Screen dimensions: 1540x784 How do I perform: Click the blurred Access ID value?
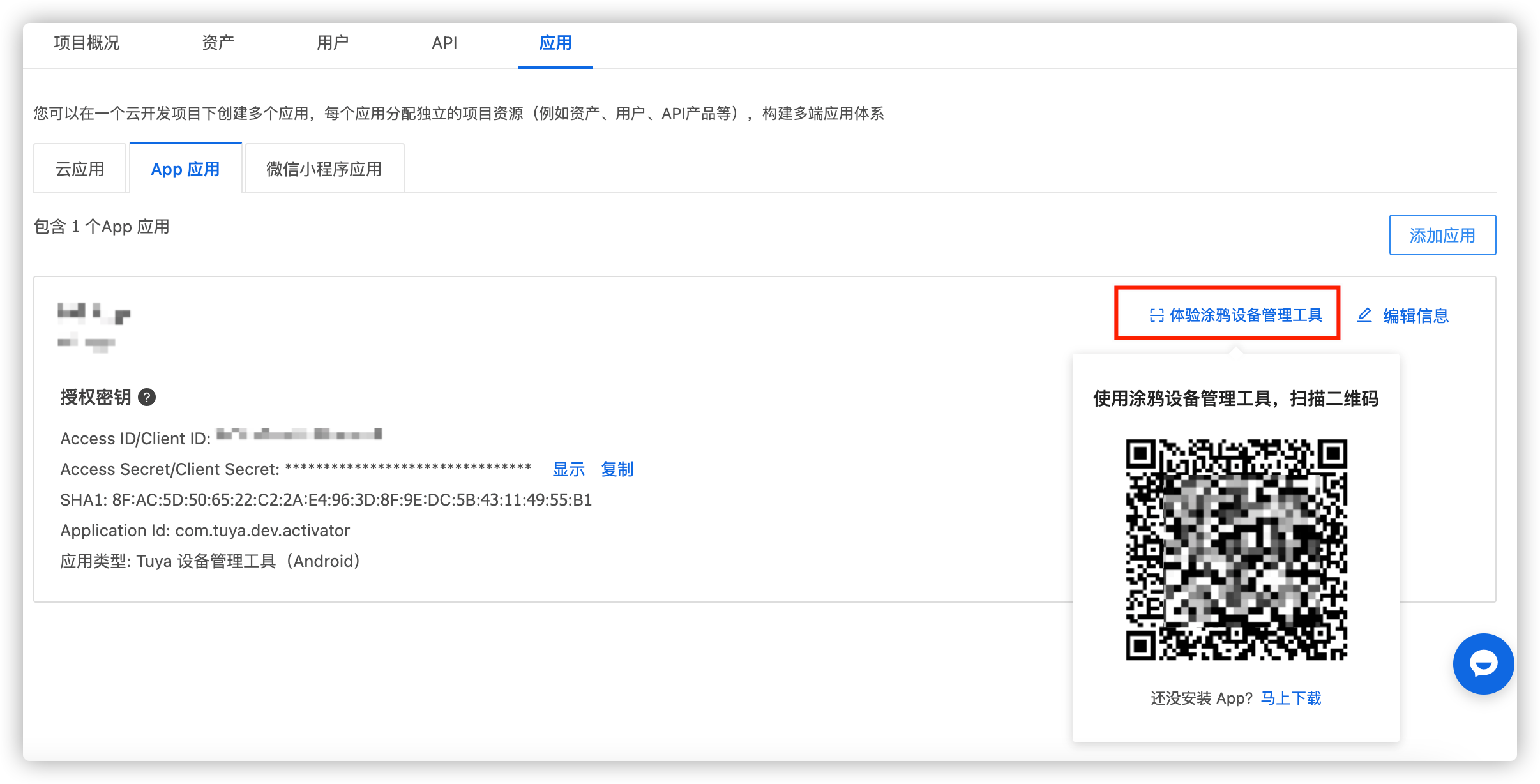tap(299, 435)
